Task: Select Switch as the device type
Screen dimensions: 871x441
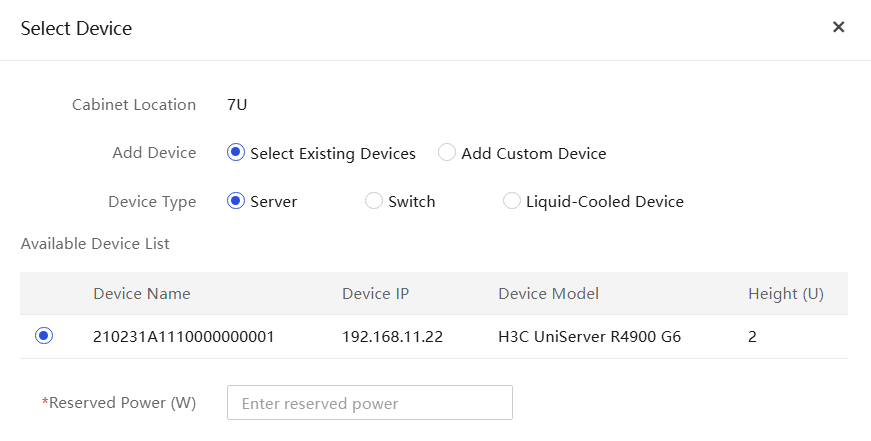Action: pos(373,201)
